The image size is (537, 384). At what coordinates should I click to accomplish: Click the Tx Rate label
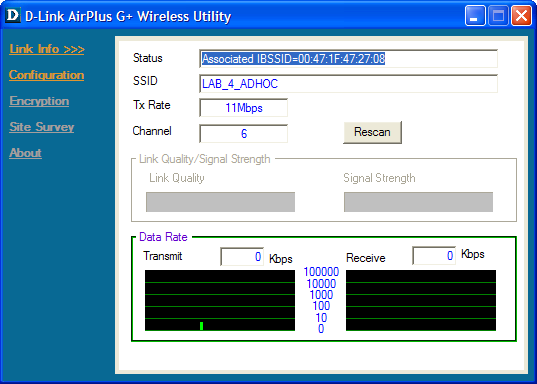[151, 105]
